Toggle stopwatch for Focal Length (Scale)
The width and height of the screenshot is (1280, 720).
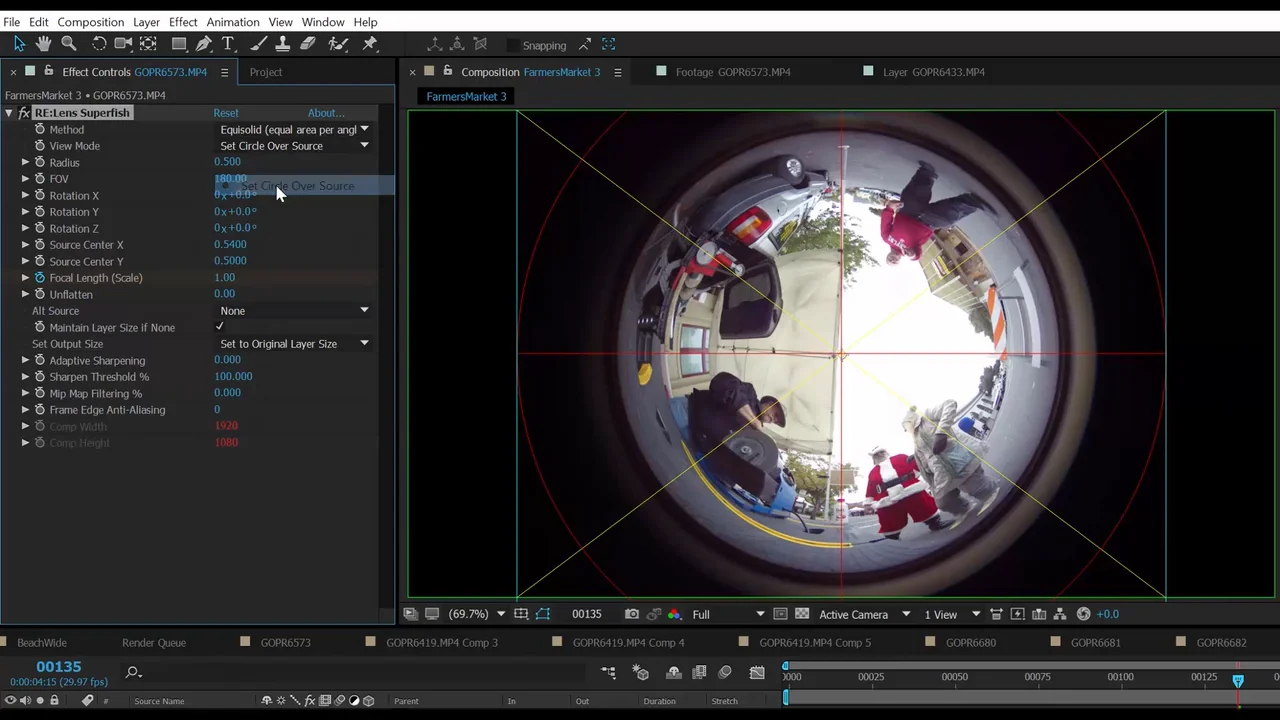click(40, 278)
